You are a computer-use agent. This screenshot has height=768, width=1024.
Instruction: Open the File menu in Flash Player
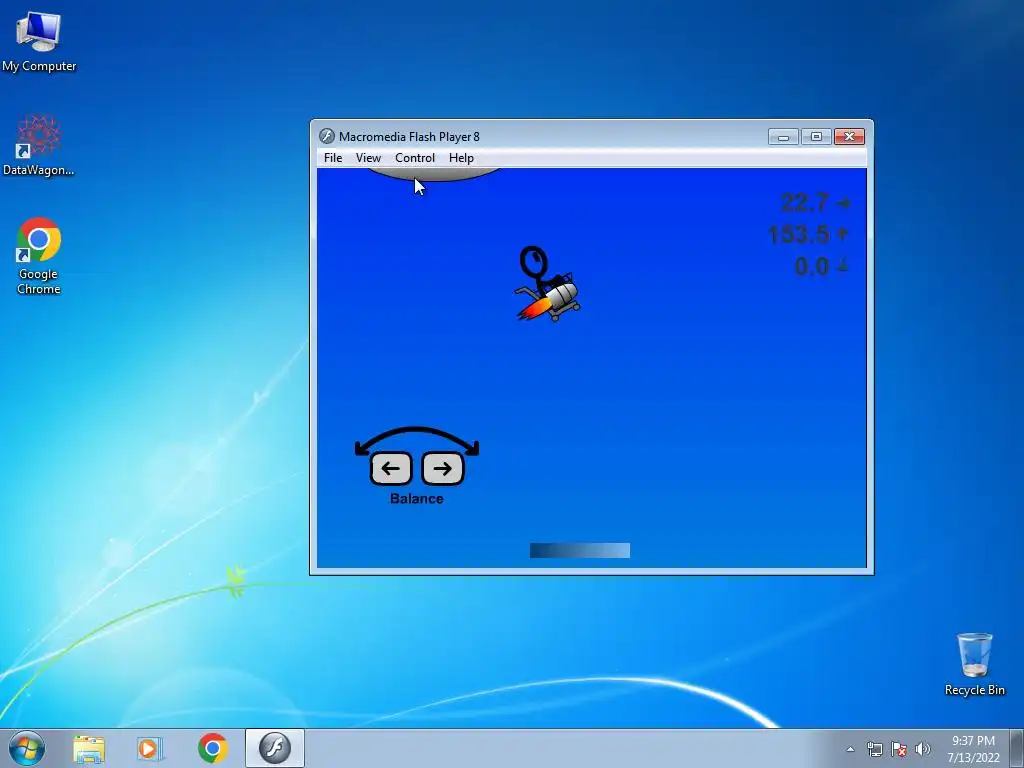[332, 158]
